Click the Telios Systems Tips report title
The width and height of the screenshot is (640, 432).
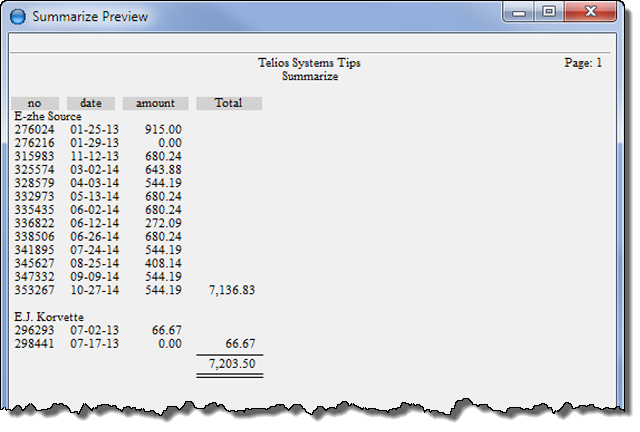point(309,63)
